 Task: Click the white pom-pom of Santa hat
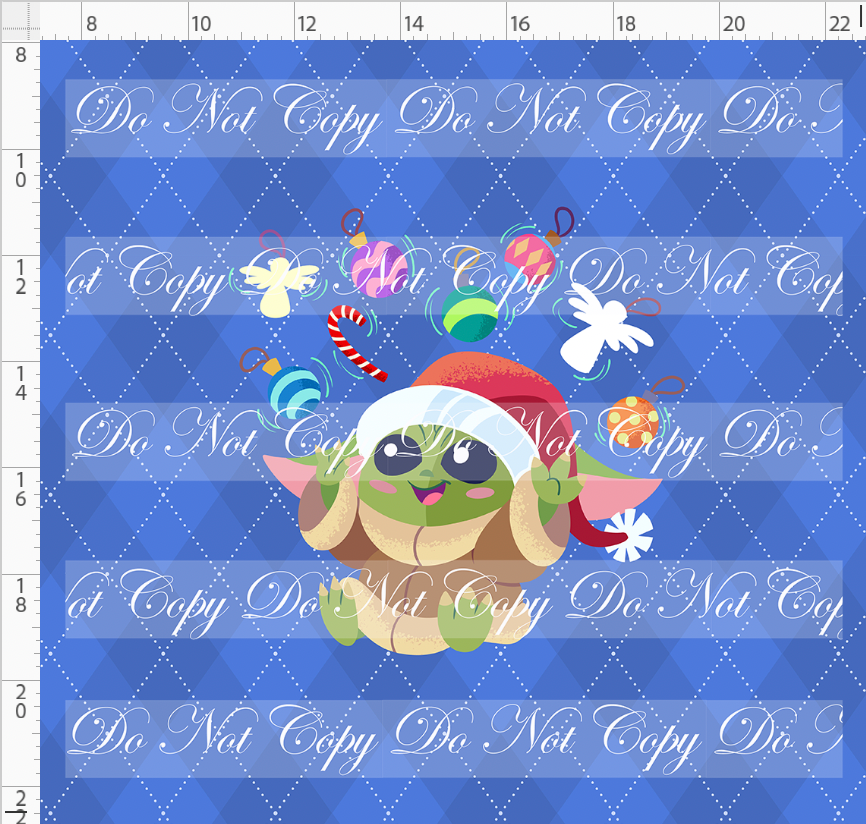[628, 535]
